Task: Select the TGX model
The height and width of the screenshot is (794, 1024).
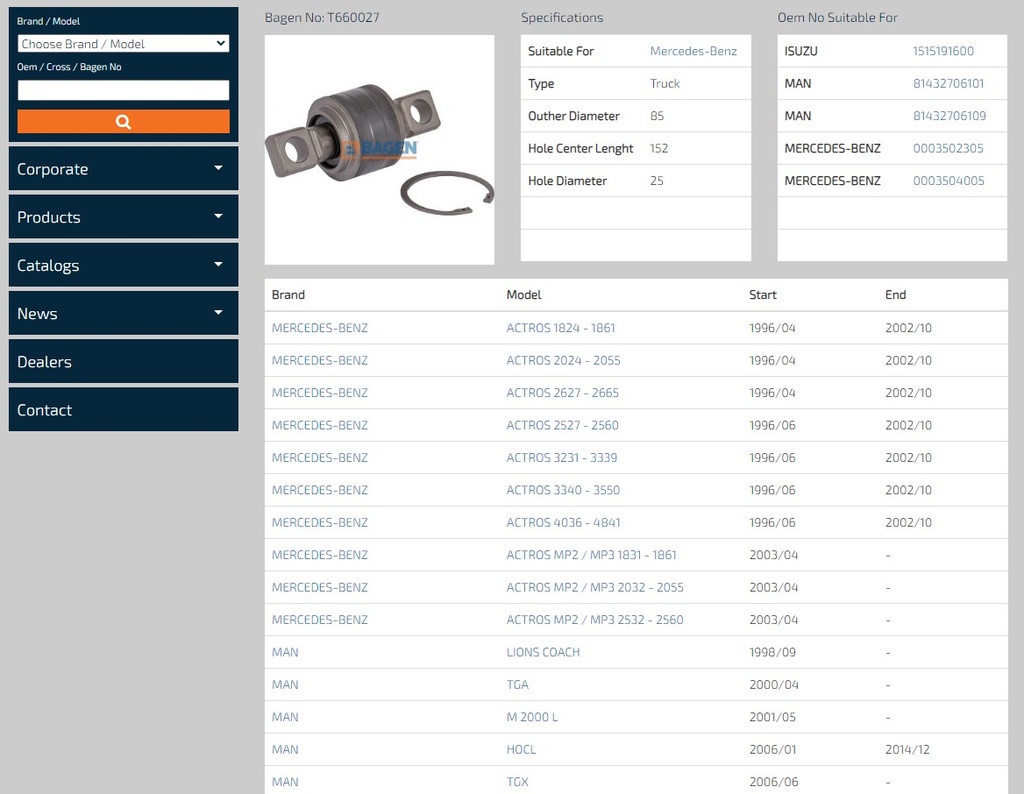Action: [517, 782]
